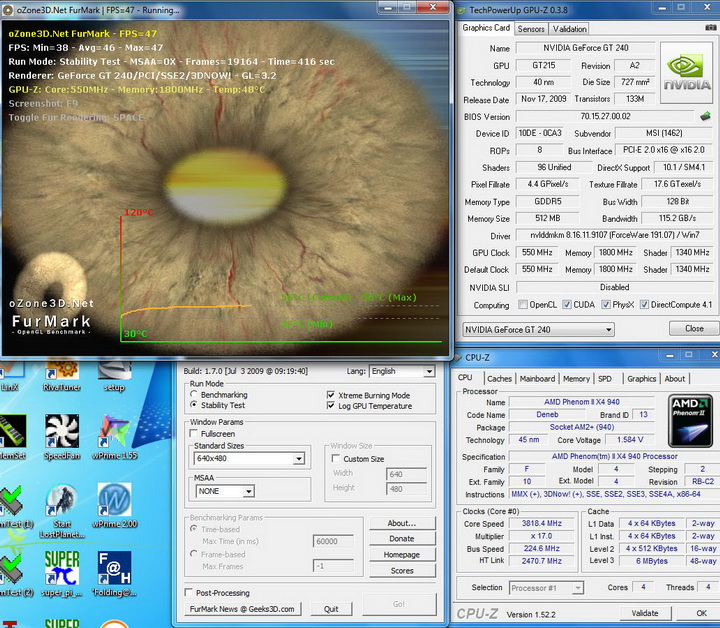This screenshot has height=628, width=720.
Task: Click the Max Frames input field
Action: (x=333, y=566)
